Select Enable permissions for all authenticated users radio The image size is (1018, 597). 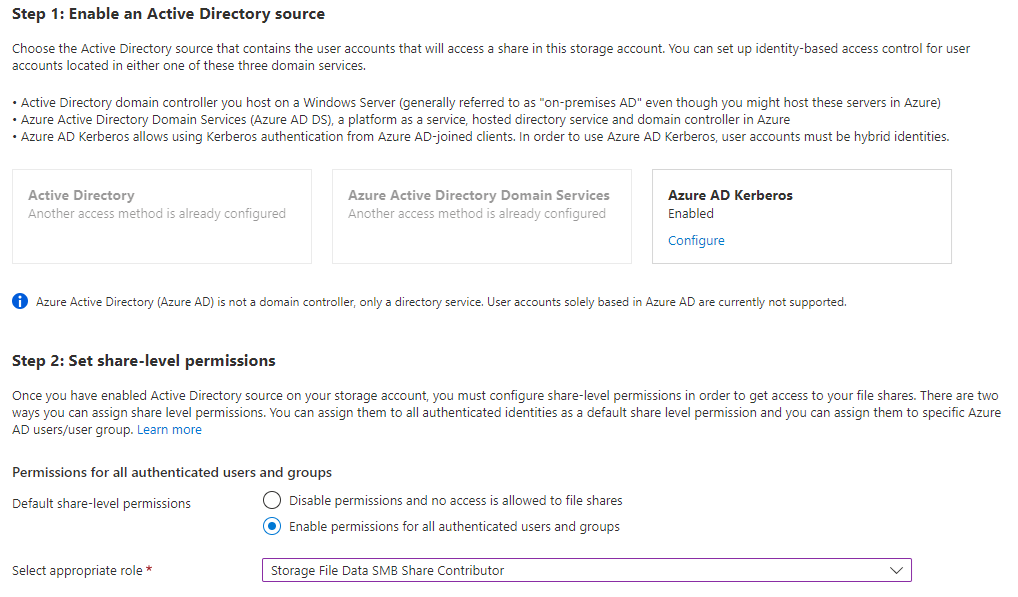pyautogui.click(x=272, y=526)
